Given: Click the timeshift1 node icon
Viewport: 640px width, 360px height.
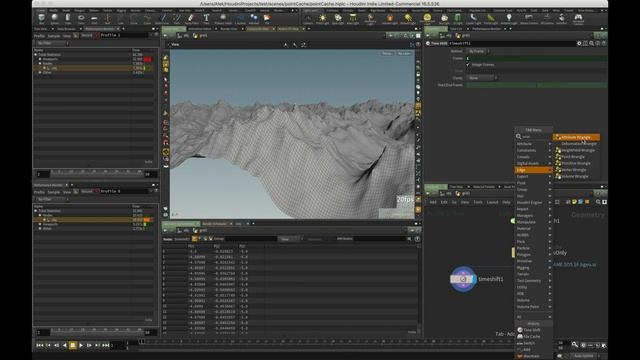Looking at the screenshot, I should click(463, 279).
